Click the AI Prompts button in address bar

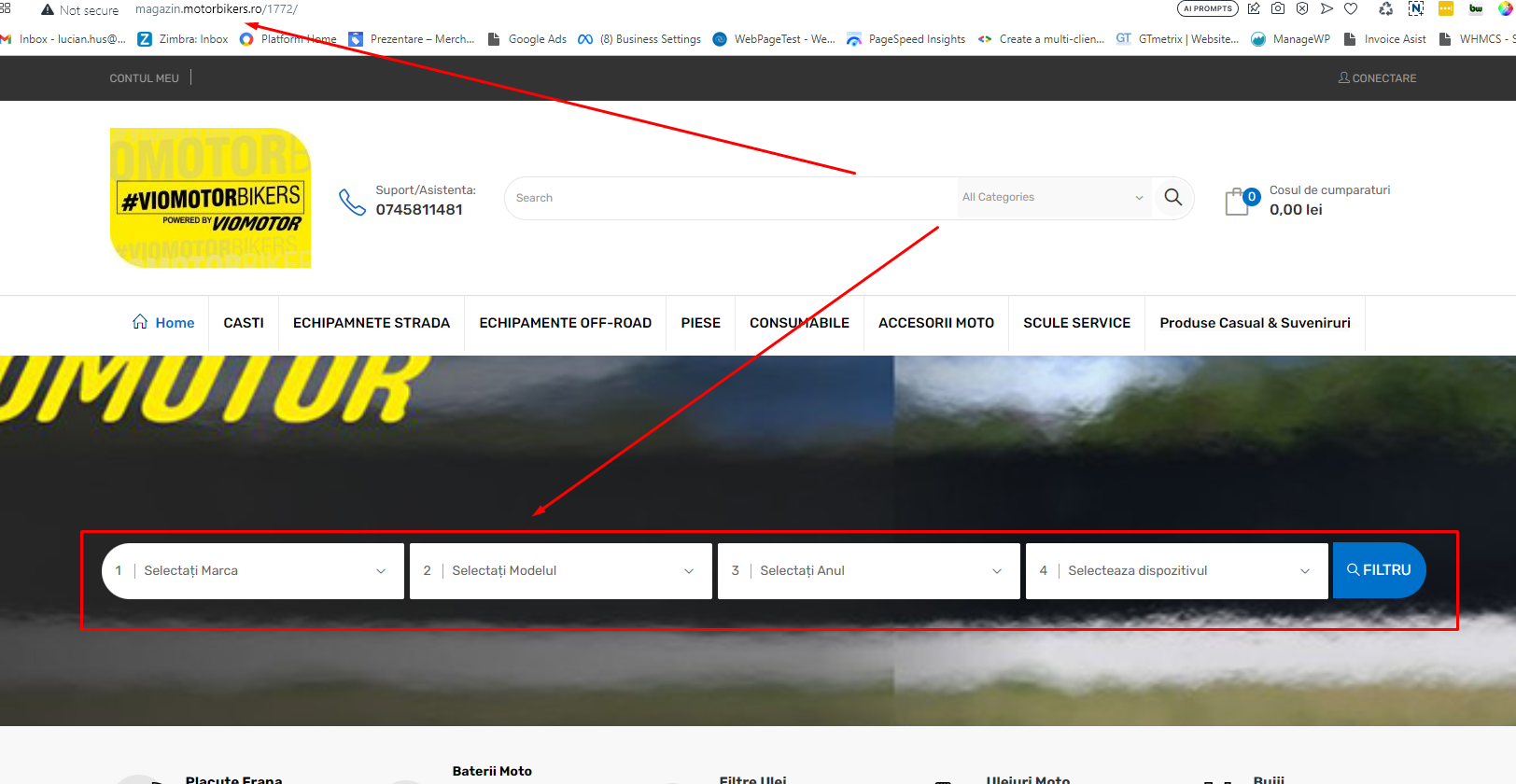coord(1208,8)
